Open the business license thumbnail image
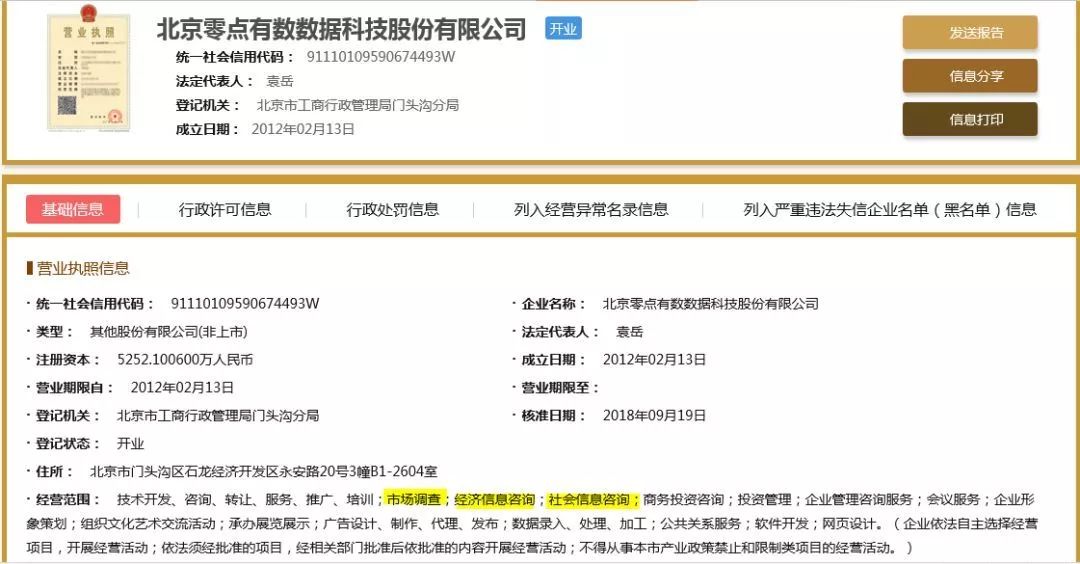 (87, 73)
